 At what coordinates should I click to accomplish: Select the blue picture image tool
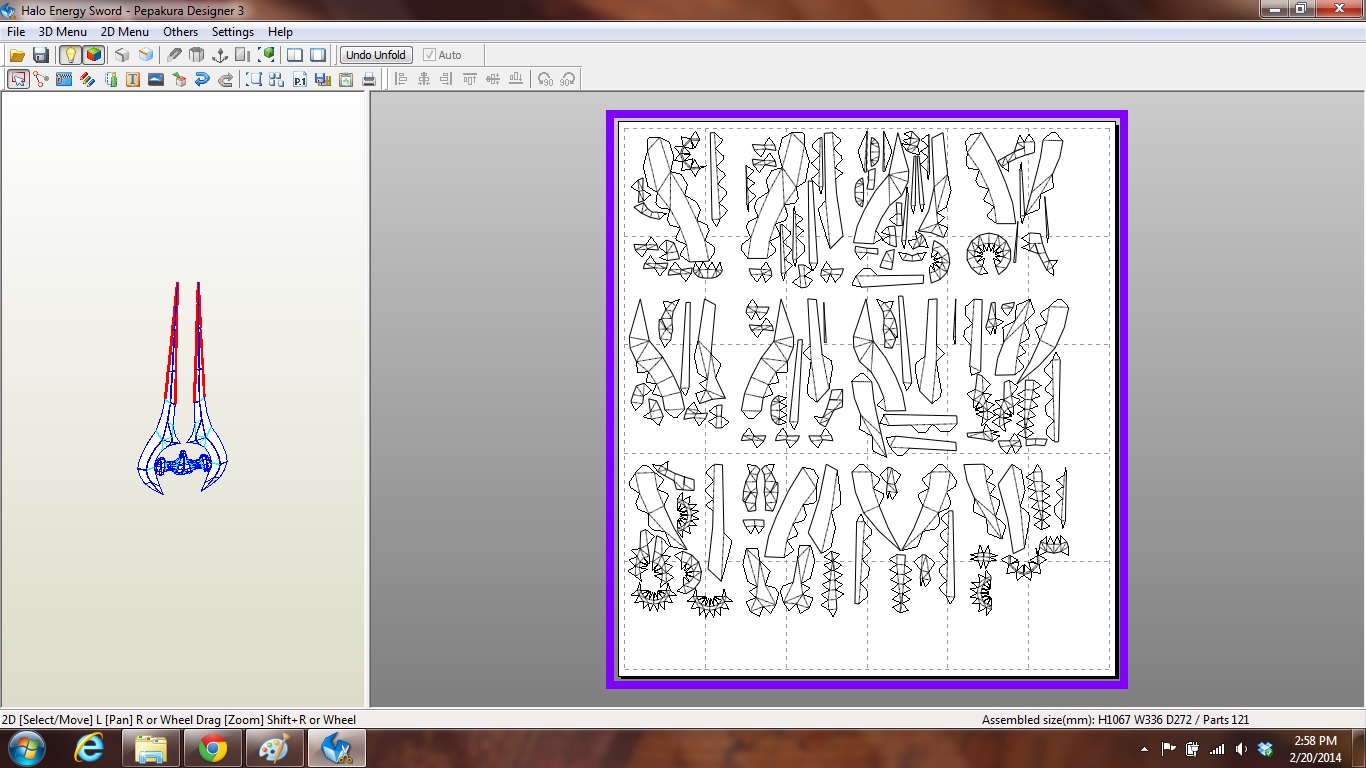pos(156,79)
